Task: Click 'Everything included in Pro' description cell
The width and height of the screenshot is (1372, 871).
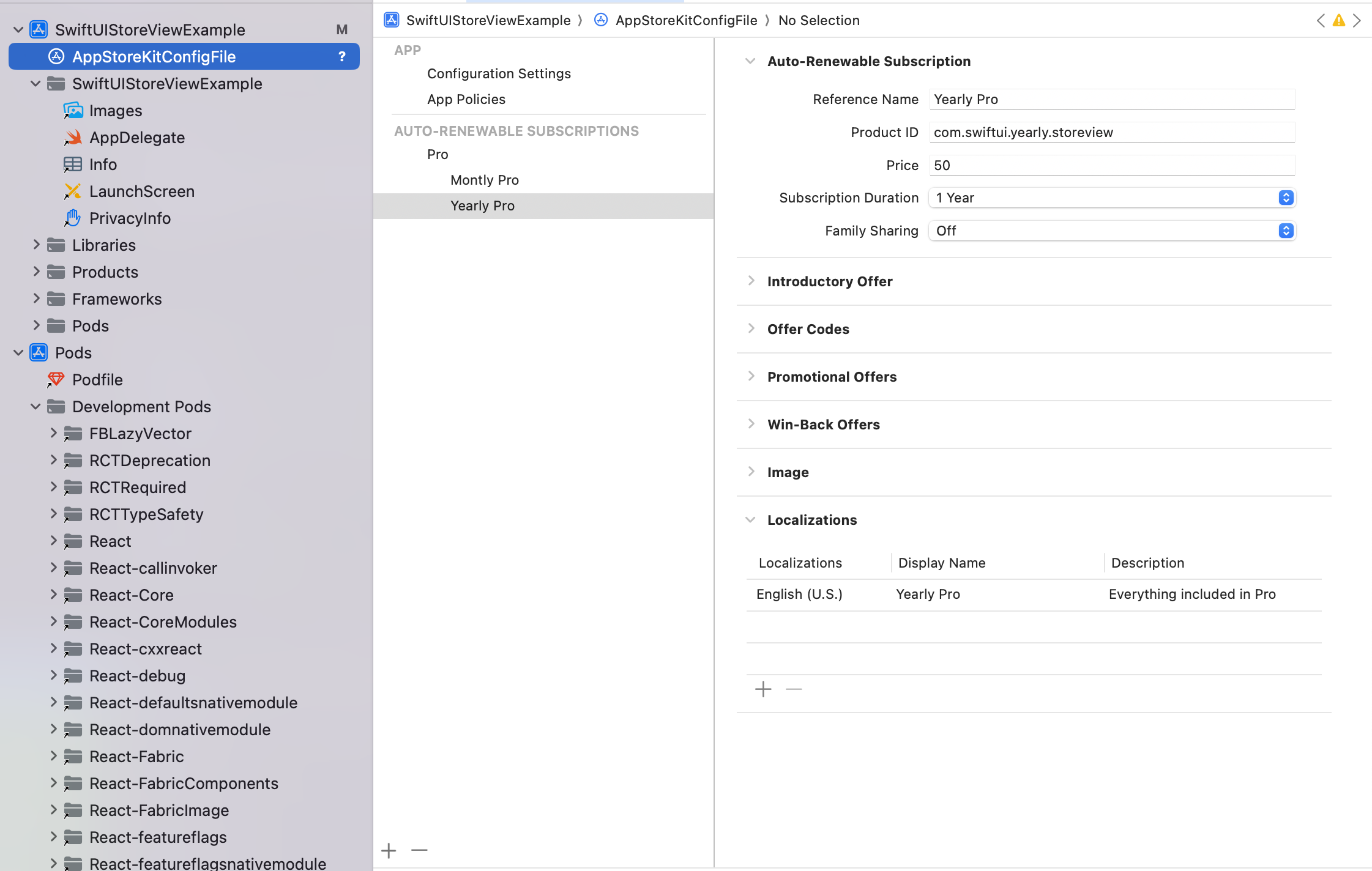Action: point(1192,594)
